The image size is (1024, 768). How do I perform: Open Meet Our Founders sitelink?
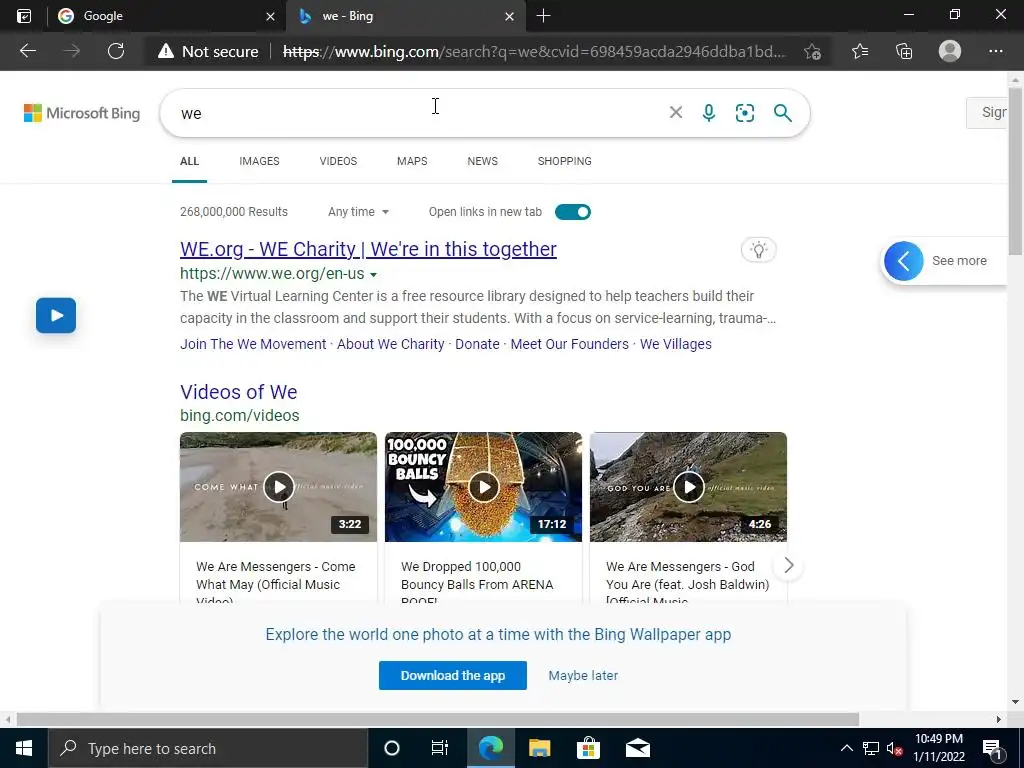coord(569,344)
